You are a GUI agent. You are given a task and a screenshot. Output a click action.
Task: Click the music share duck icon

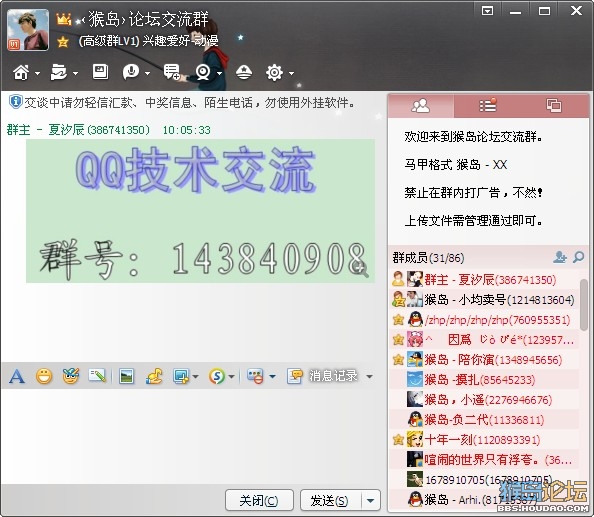click(x=154, y=376)
